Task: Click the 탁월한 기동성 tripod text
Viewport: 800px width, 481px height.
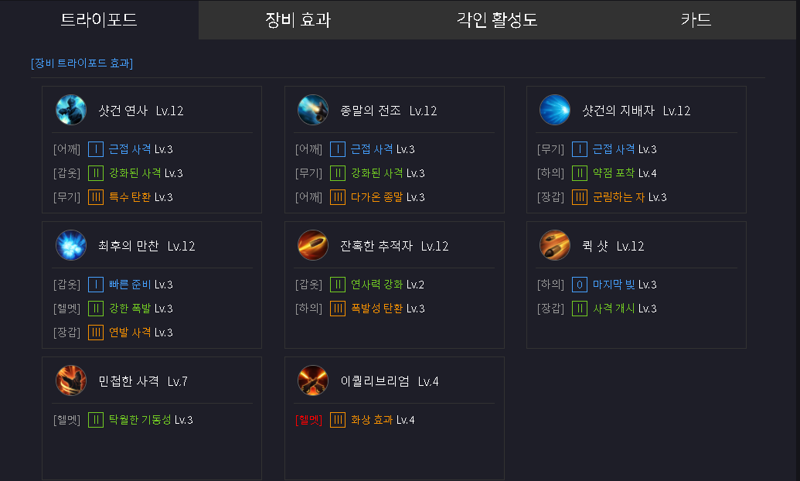Action: pos(140,420)
